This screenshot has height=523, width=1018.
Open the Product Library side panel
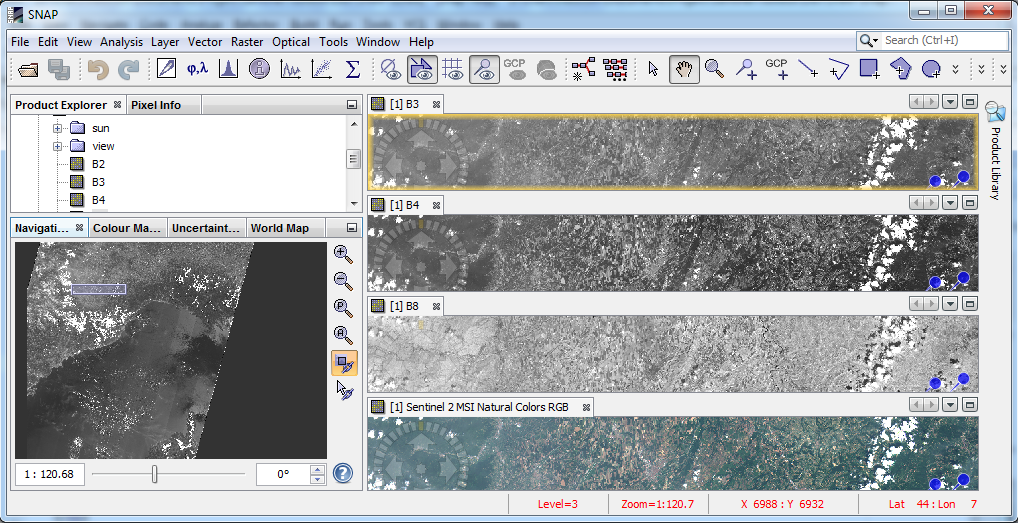point(994,150)
